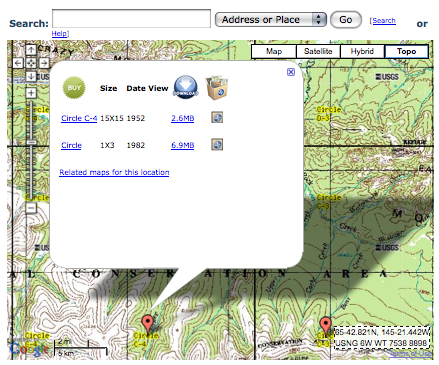439x365 pixels.
Task: Focus the Search text field
Action: 131,19
